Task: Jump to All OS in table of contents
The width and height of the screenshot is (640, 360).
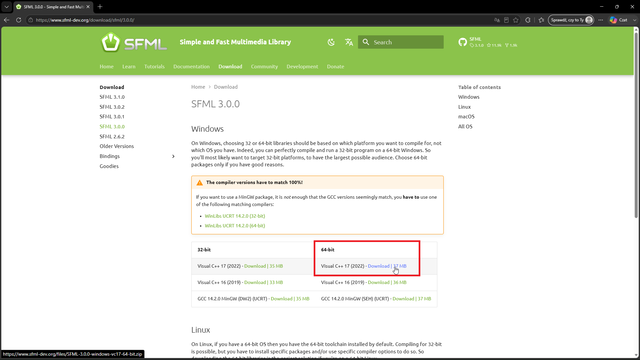Action: tap(465, 127)
